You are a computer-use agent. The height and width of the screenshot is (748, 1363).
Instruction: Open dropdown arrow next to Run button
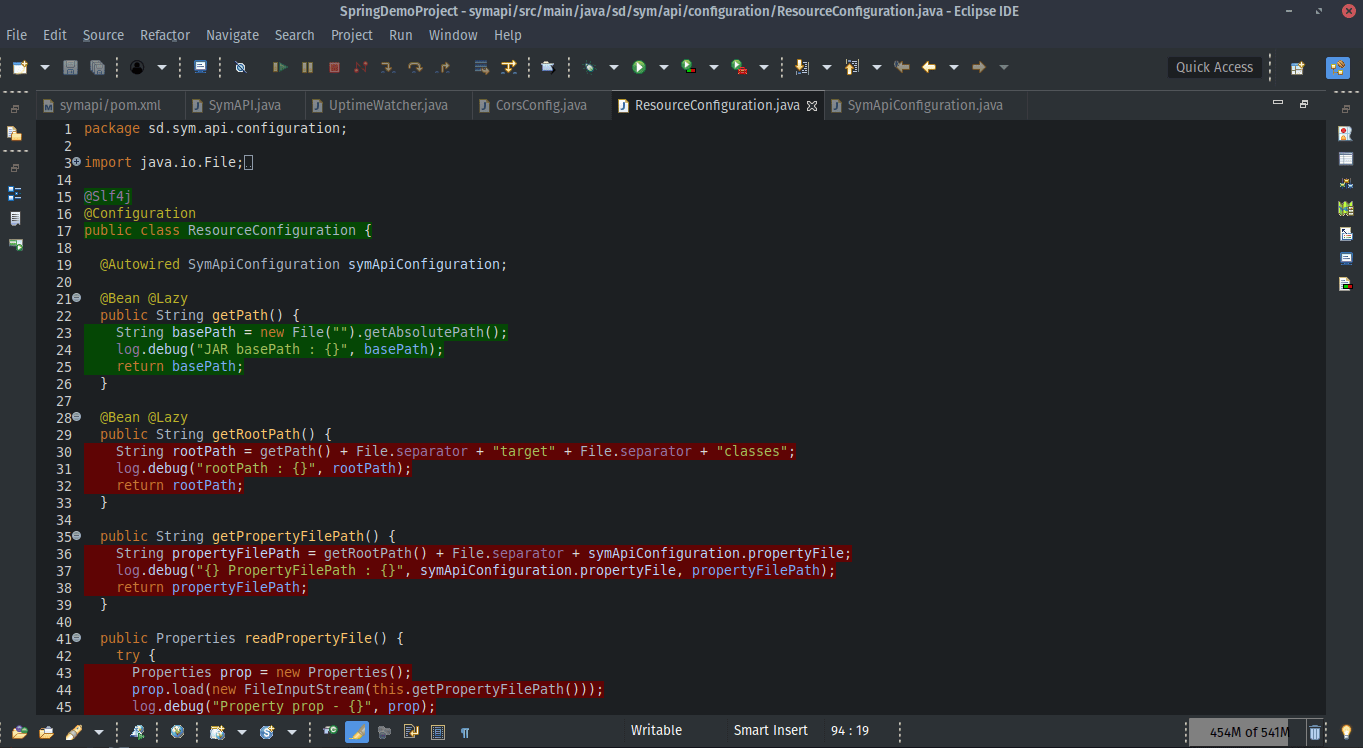click(x=663, y=67)
